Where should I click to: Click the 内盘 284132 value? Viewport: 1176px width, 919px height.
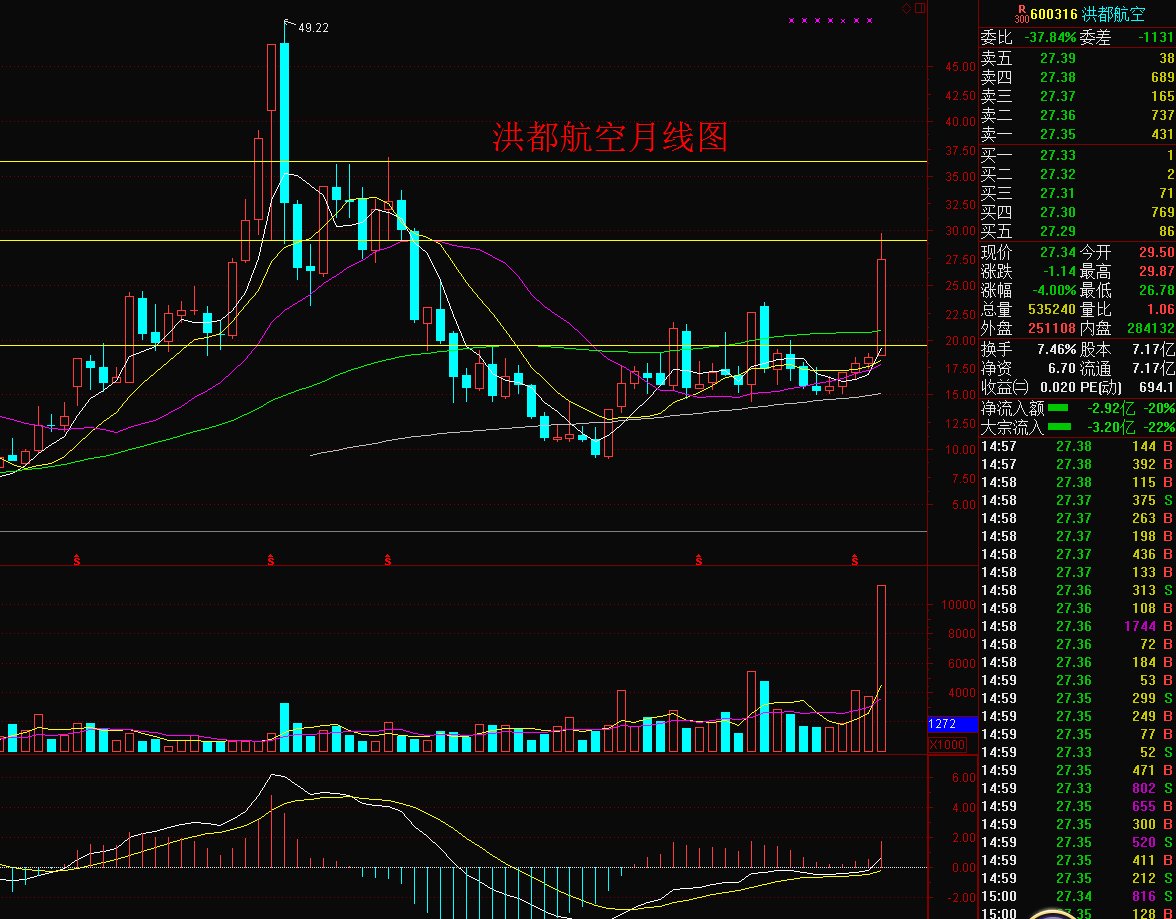pyautogui.click(x=1150, y=328)
